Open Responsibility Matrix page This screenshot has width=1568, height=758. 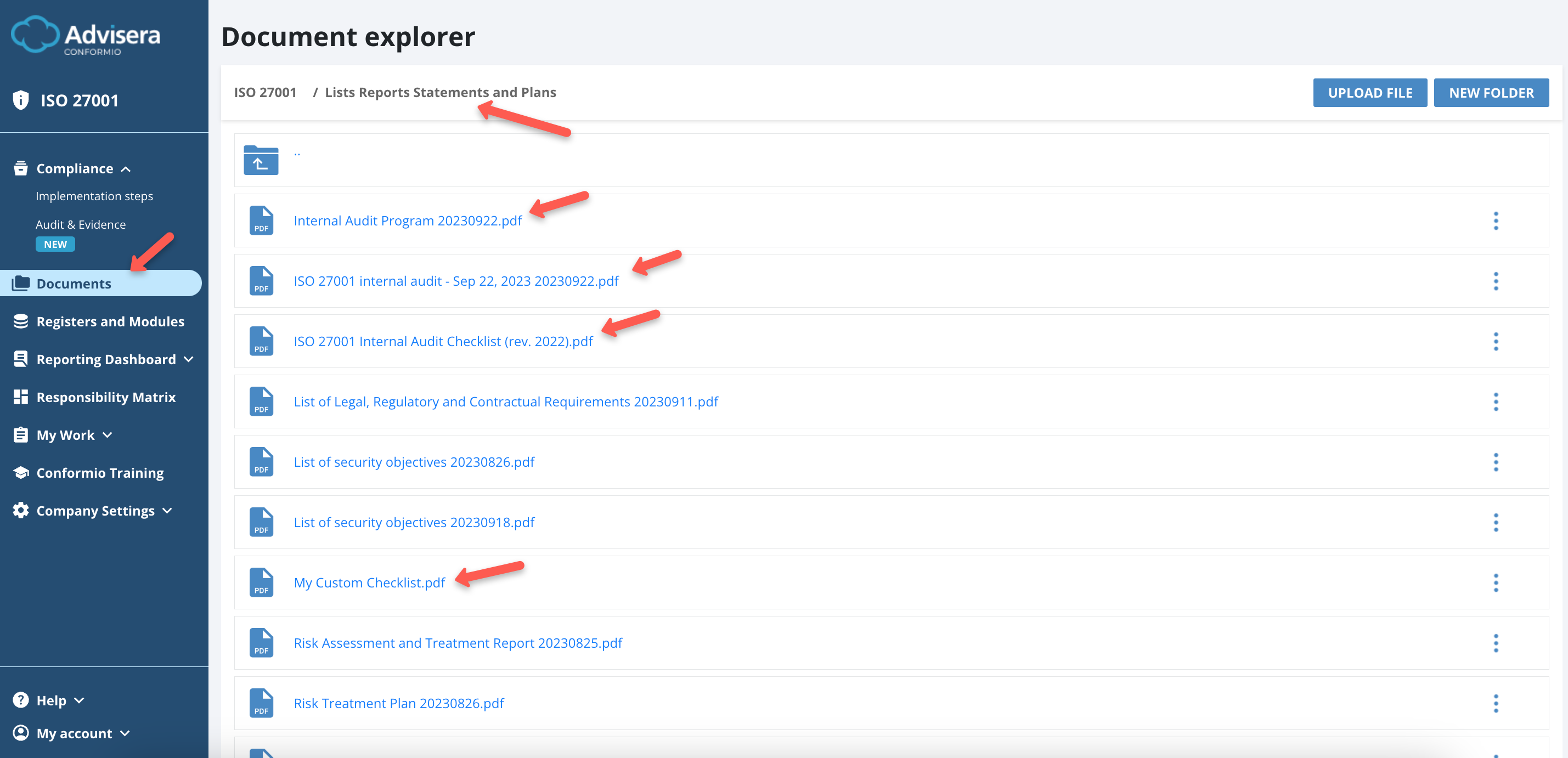click(106, 397)
